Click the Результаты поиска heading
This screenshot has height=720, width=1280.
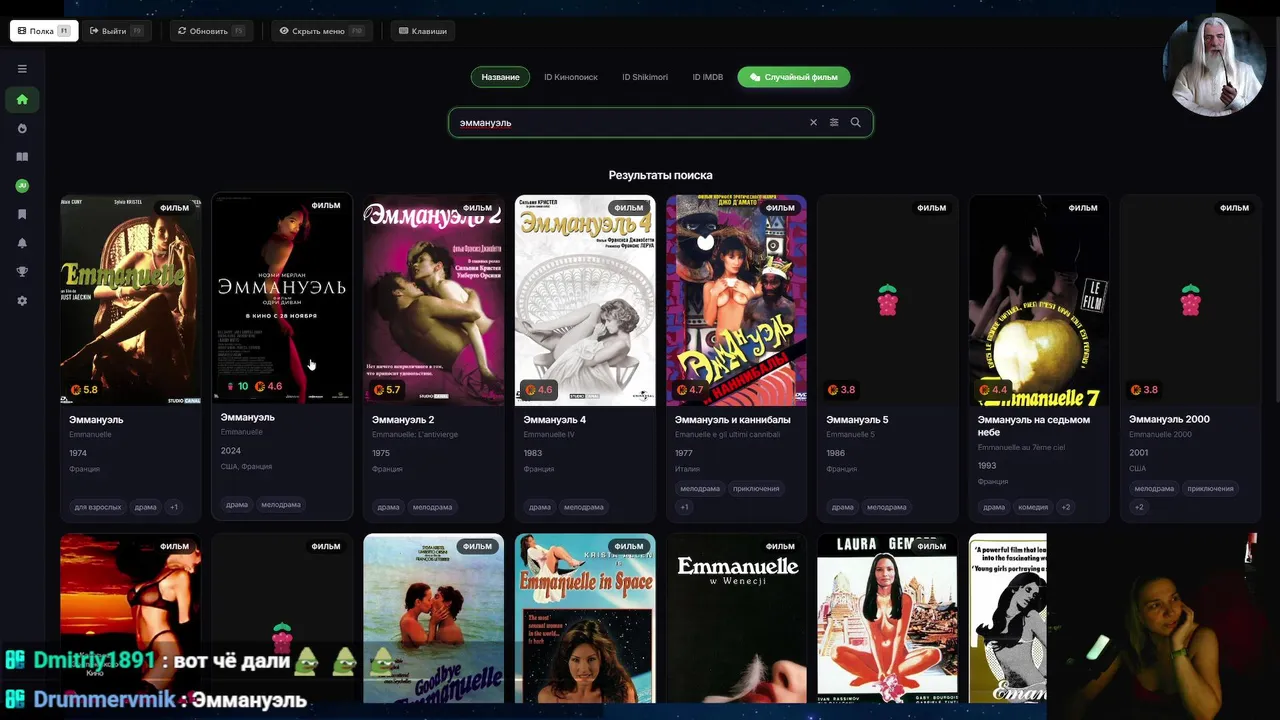tap(661, 175)
